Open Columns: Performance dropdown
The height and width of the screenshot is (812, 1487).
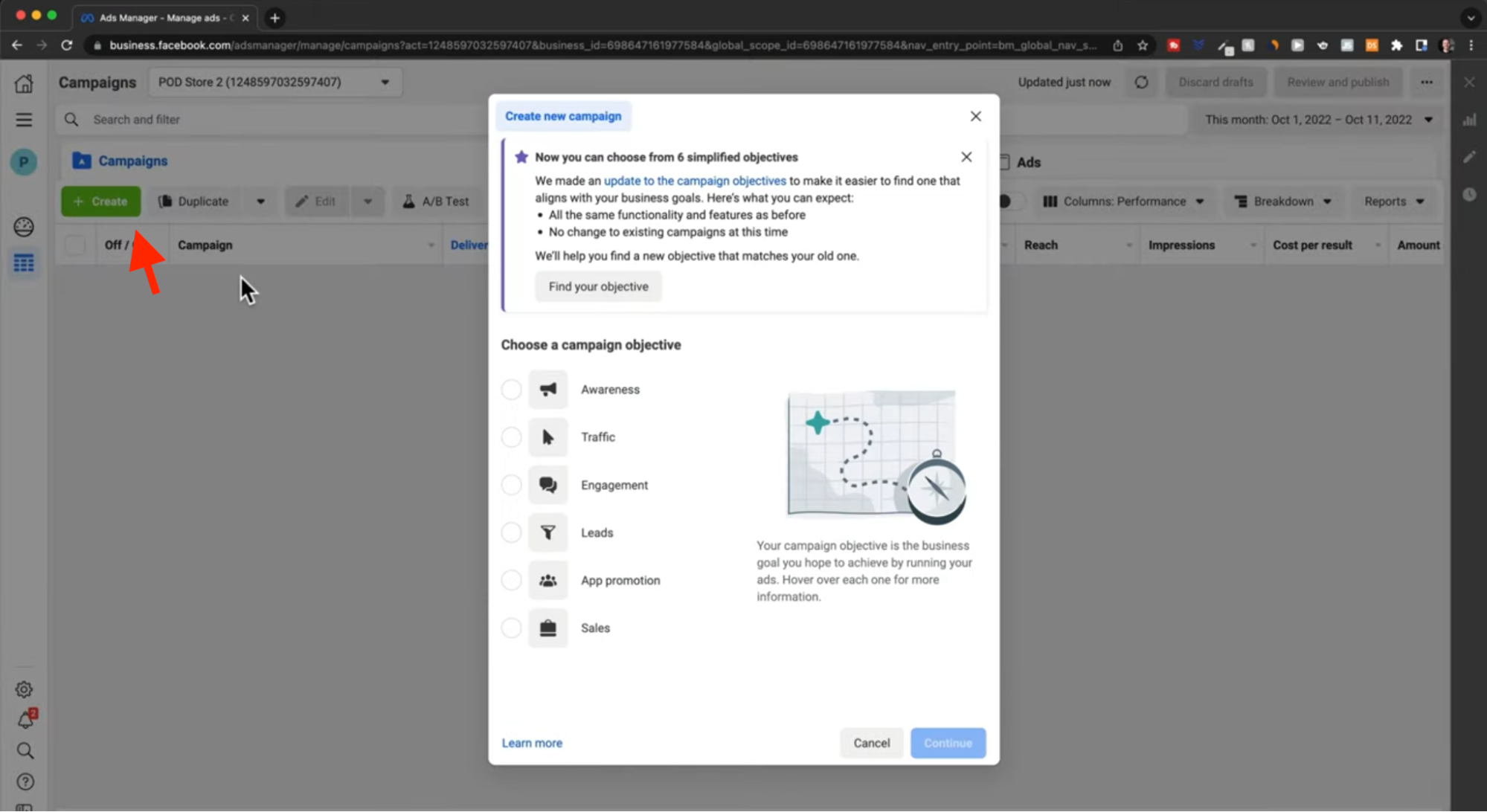coord(1123,202)
